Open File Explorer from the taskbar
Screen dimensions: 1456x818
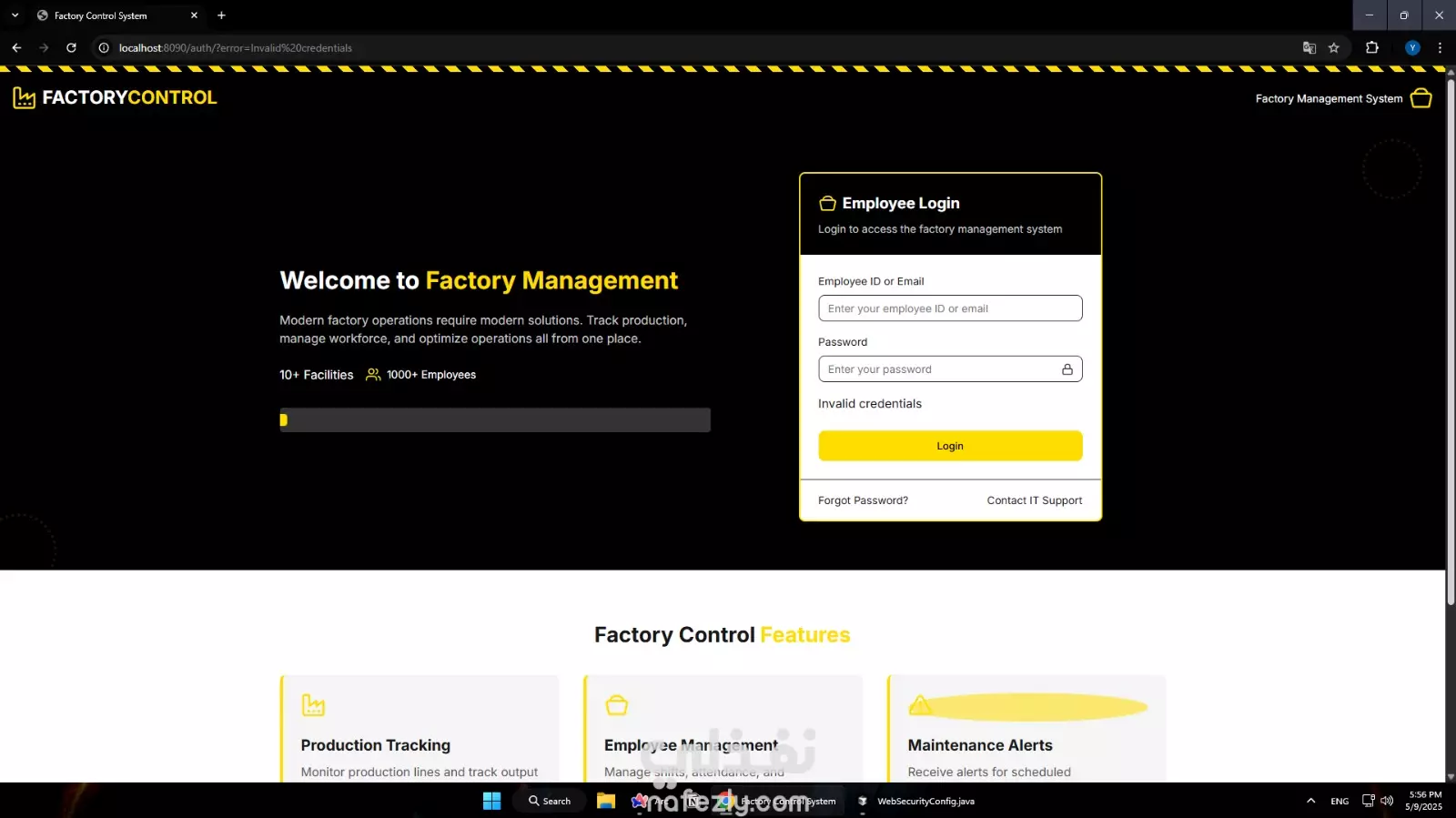[x=606, y=801]
